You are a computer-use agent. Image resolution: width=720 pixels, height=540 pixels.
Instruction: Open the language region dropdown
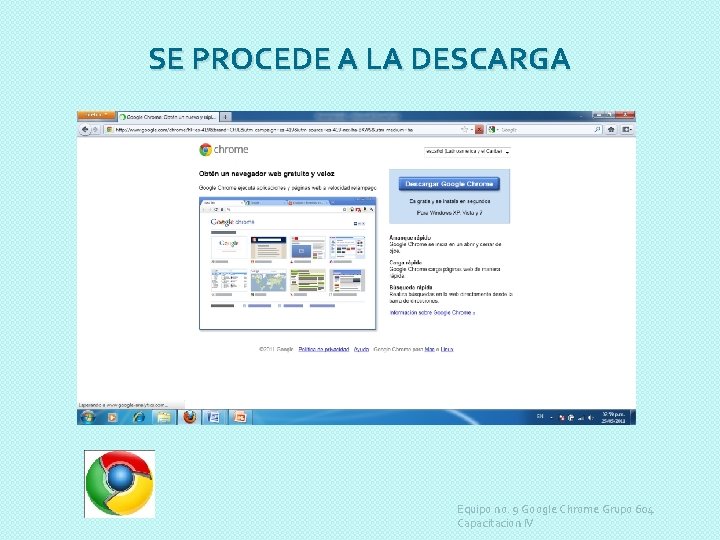point(467,151)
